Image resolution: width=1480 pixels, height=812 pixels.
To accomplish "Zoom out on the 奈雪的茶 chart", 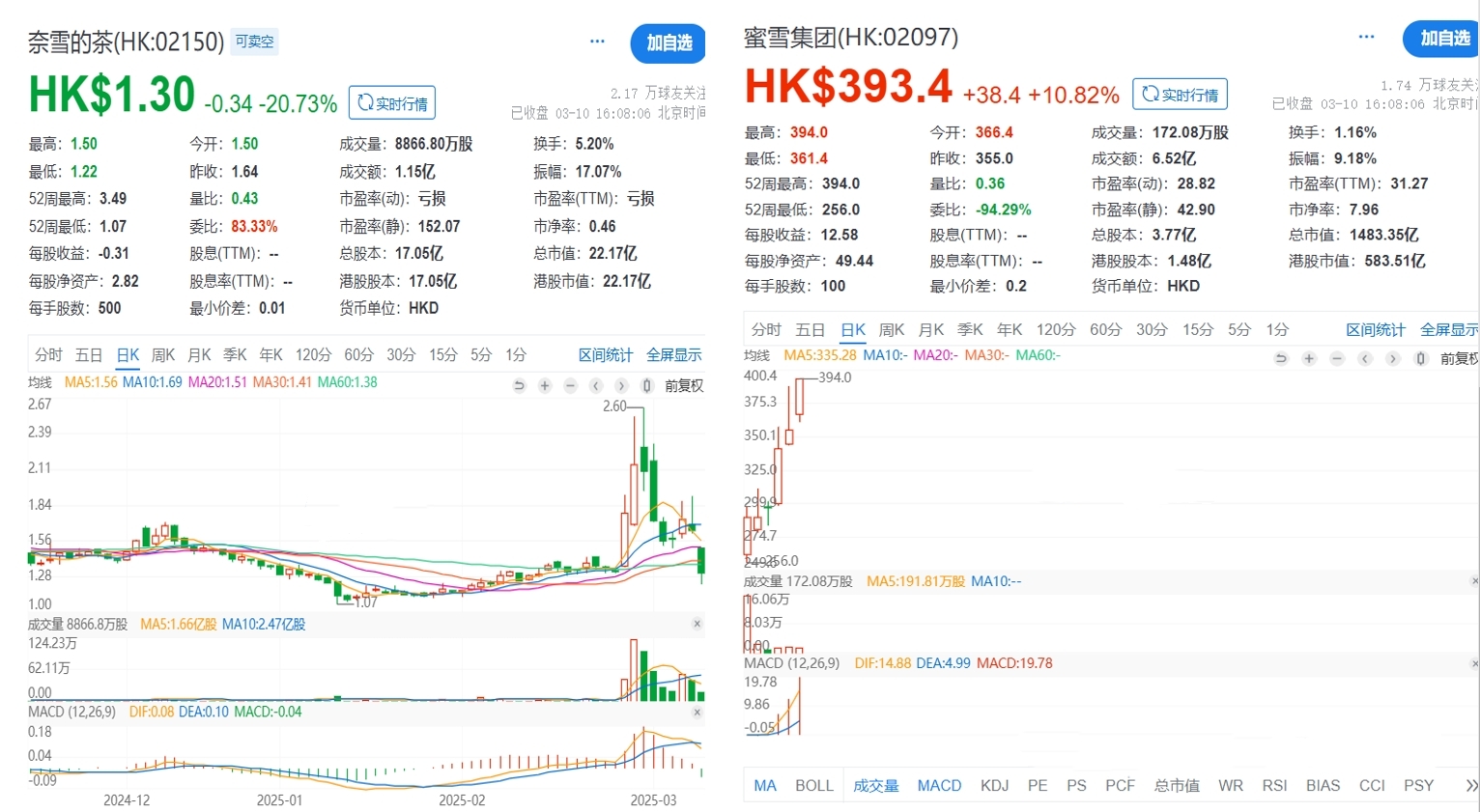I will pos(571,385).
